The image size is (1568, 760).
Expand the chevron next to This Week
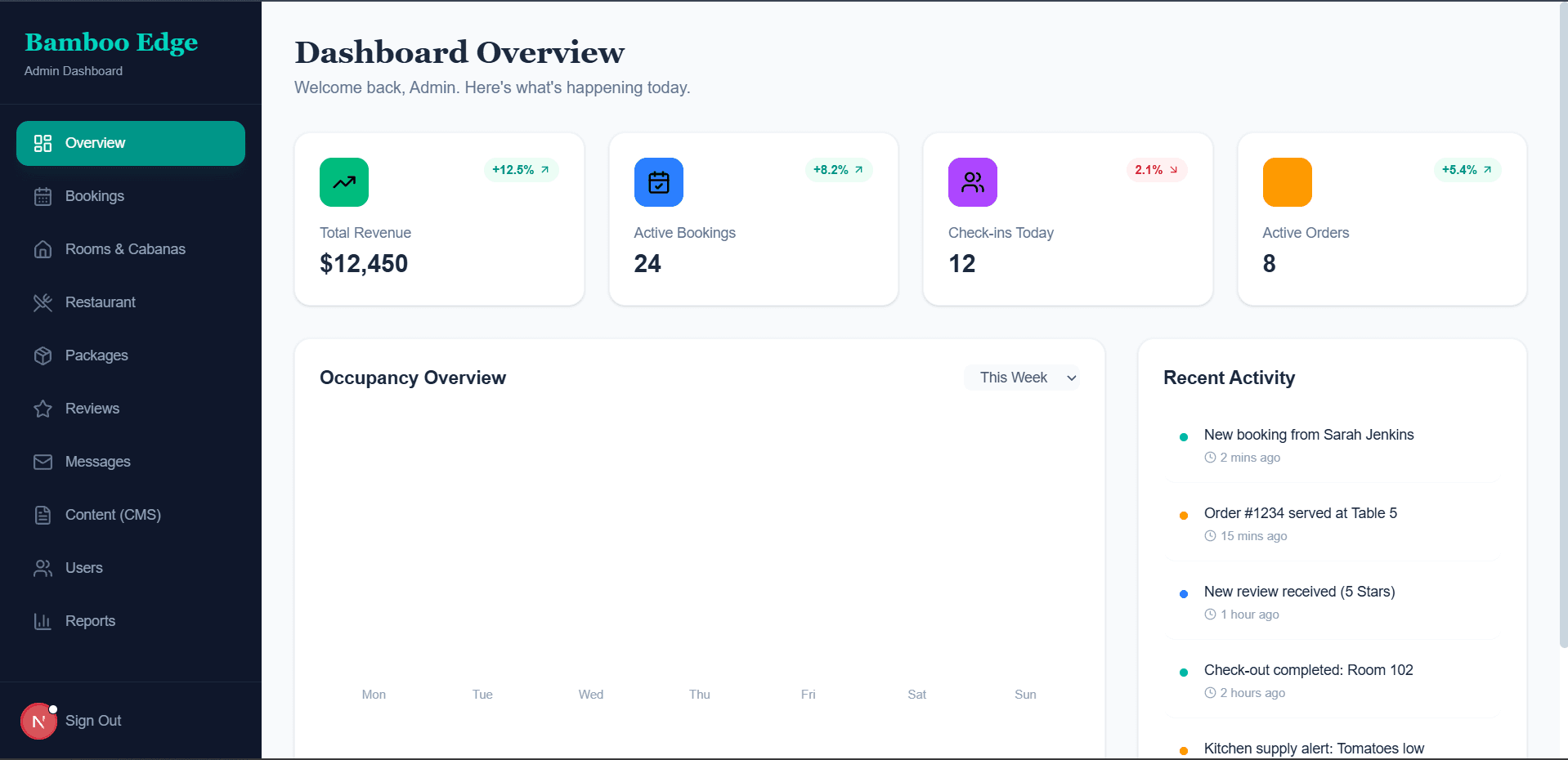[x=1071, y=378]
